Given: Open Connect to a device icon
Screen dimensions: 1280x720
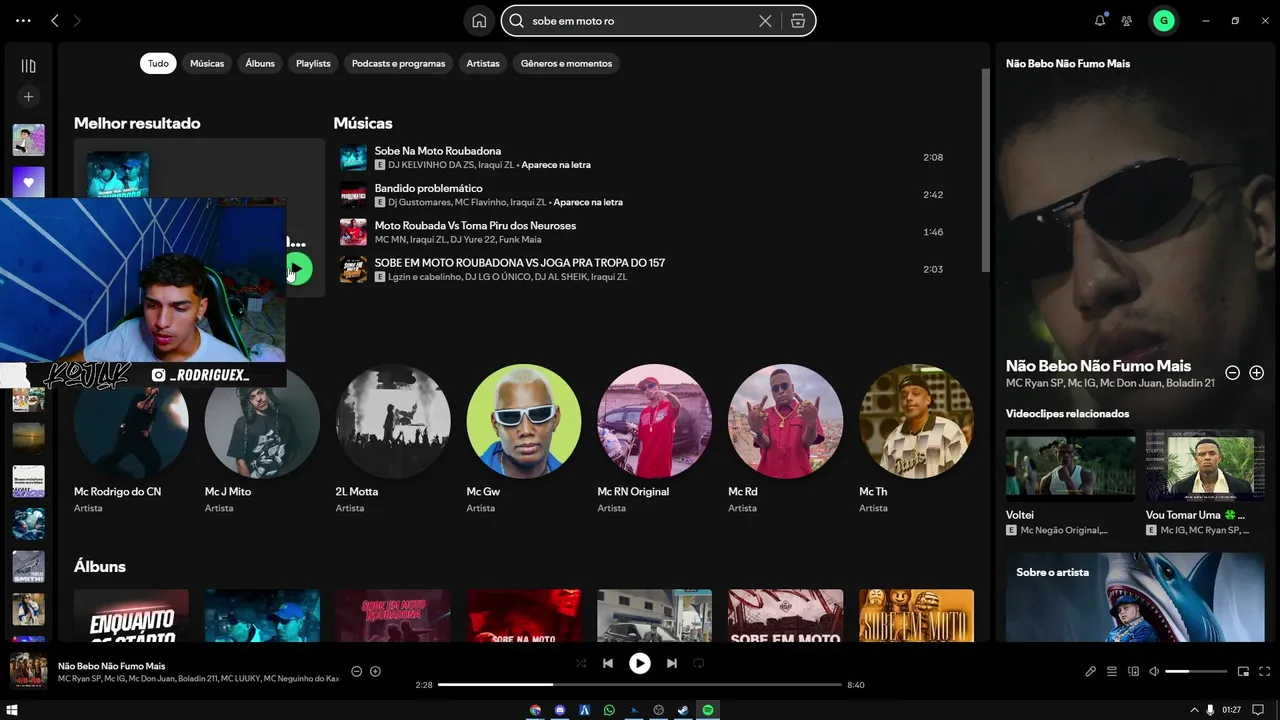Looking at the screenshot, I should click(x=1133, y=671).
